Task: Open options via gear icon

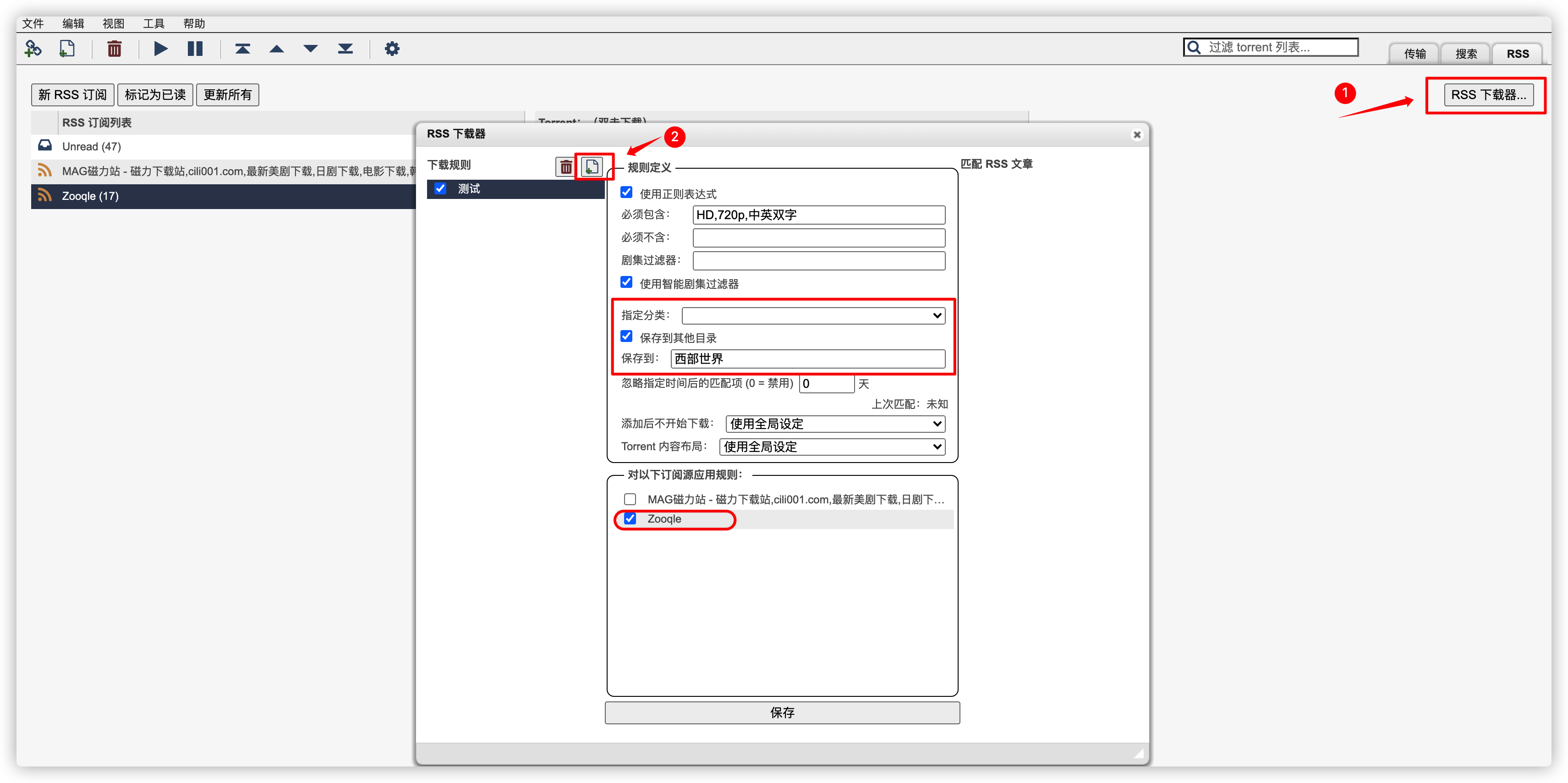Action: pos(391,48)
